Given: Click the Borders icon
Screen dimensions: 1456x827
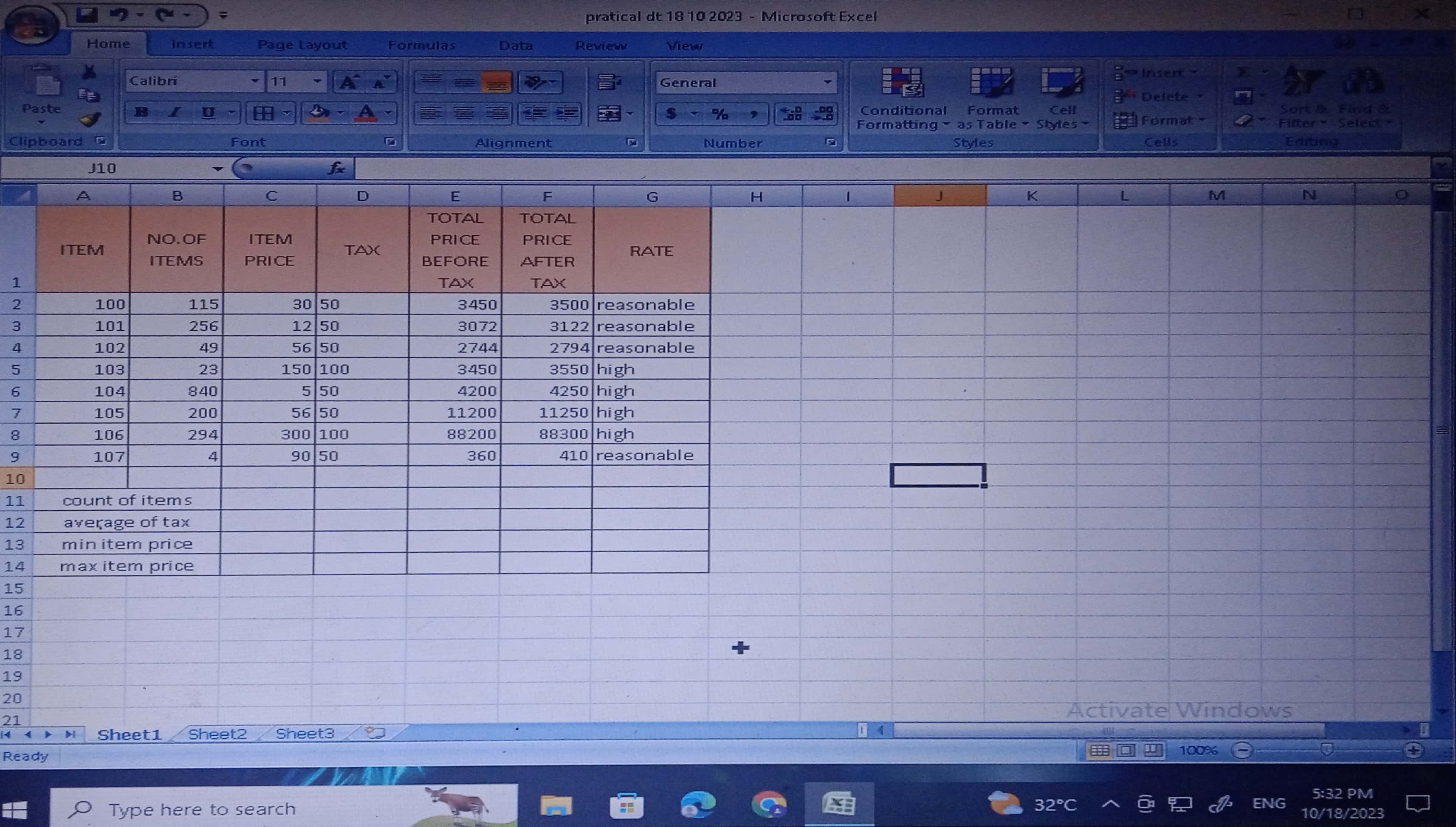Looking at the screenshot, I should point(263,113).
